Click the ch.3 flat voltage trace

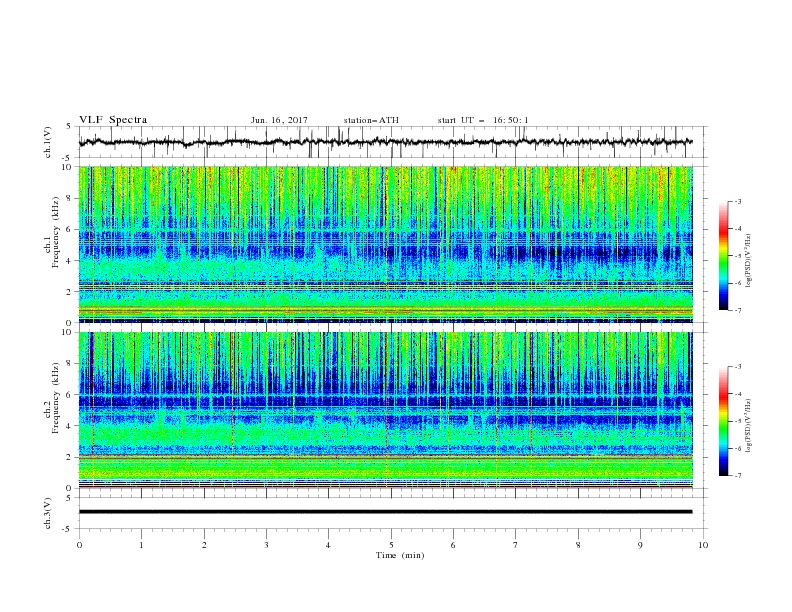(x=385, y=512)
